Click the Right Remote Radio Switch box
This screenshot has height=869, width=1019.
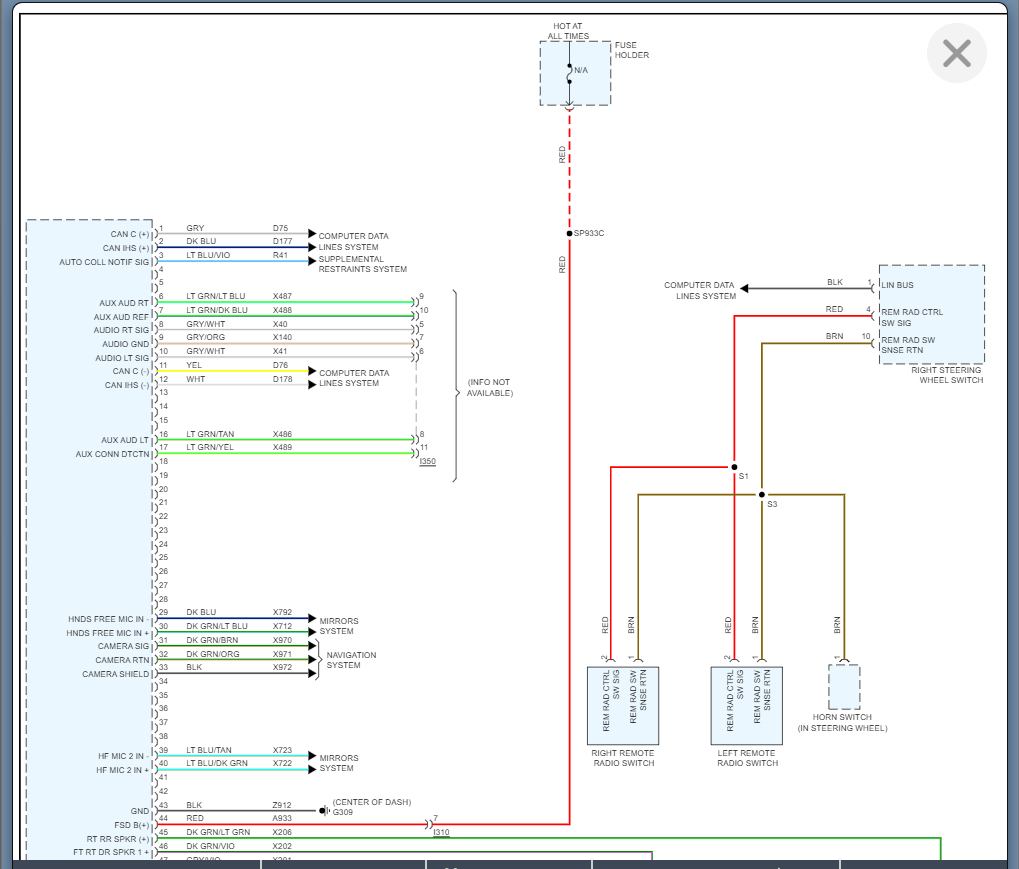click(621, 704)
